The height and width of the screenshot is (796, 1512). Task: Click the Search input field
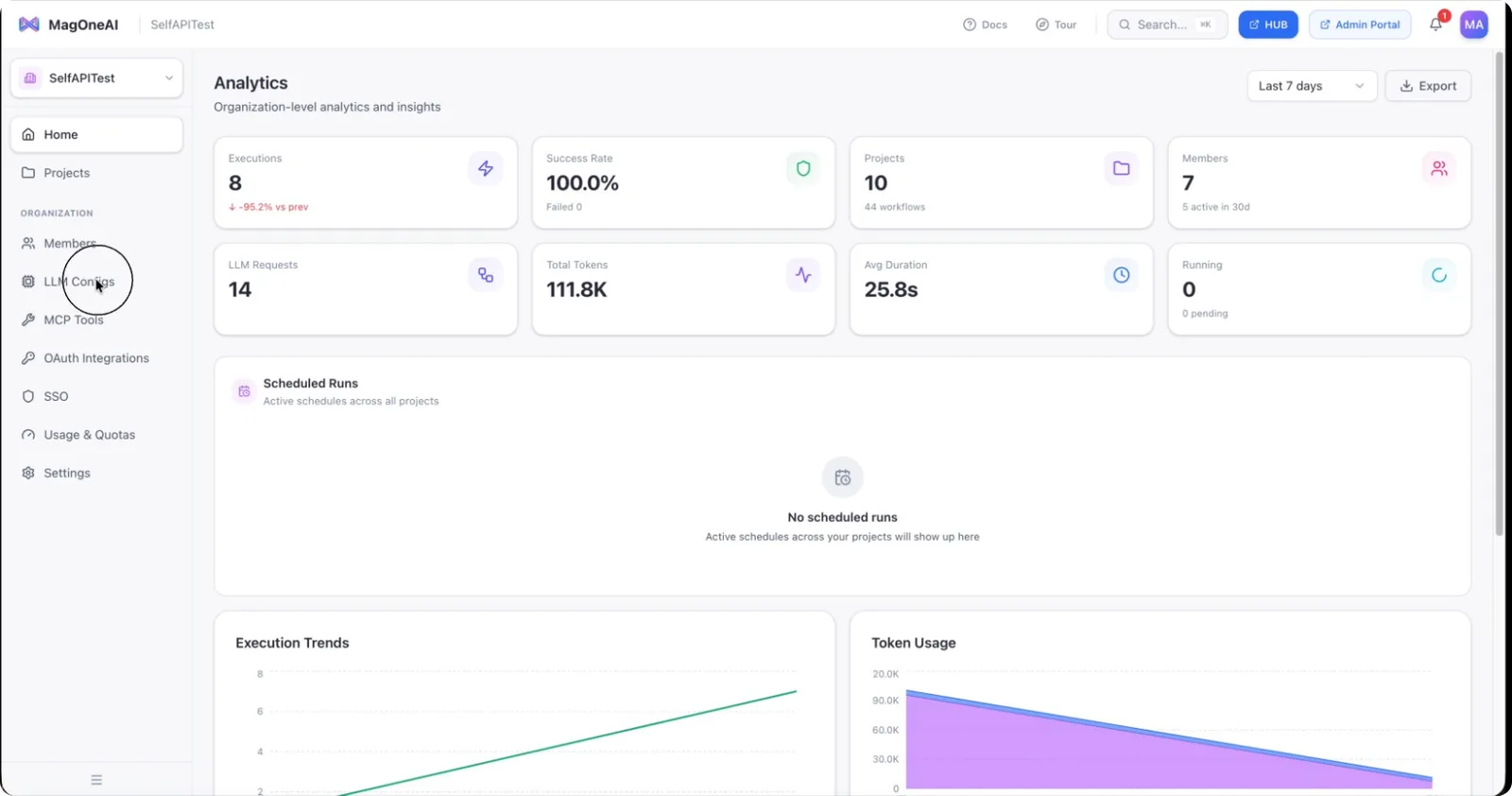coord(1167,25)
